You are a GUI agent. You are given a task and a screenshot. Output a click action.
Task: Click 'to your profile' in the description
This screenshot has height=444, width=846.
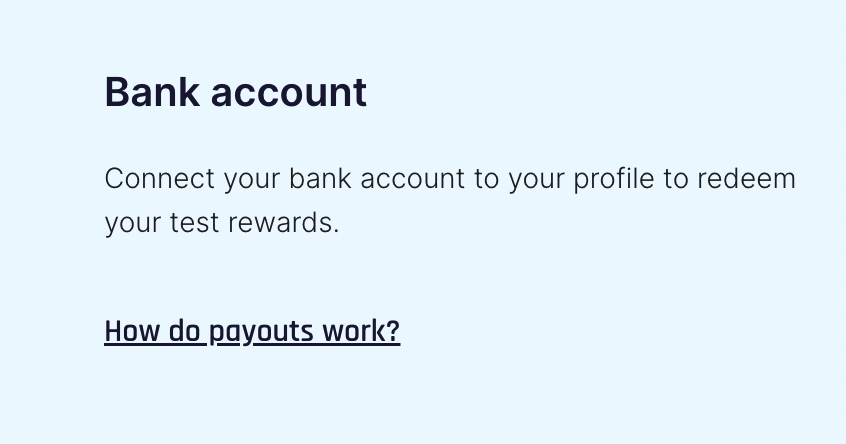(x=564, y=180)
